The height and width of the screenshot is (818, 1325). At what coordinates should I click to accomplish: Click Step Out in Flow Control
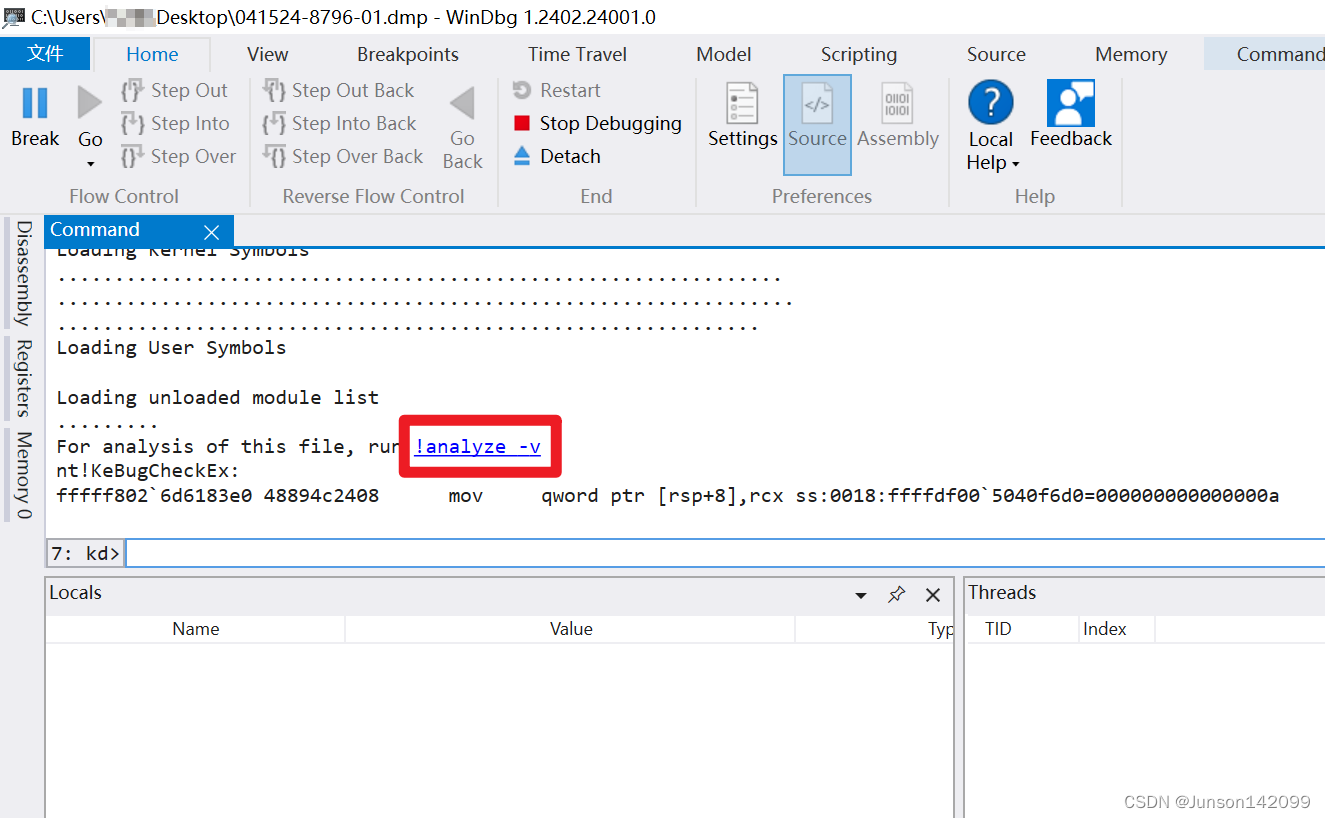pyautogui.click(x=175, y=91)
